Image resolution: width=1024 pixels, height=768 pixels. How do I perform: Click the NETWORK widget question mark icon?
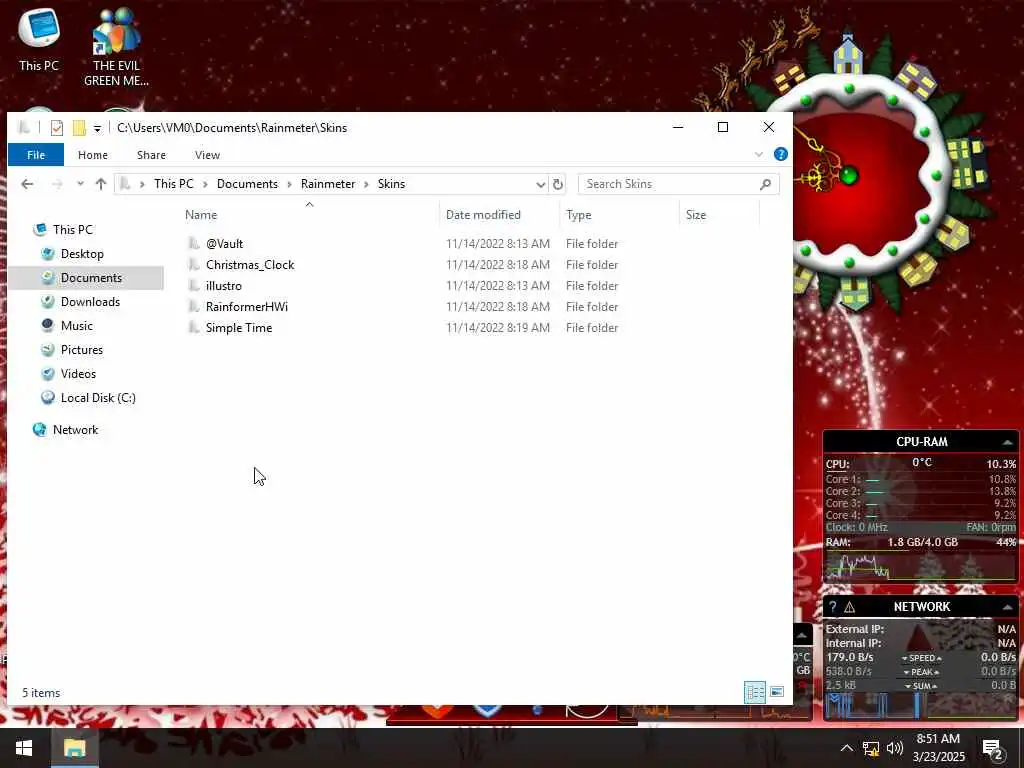(x=833, y=607)
